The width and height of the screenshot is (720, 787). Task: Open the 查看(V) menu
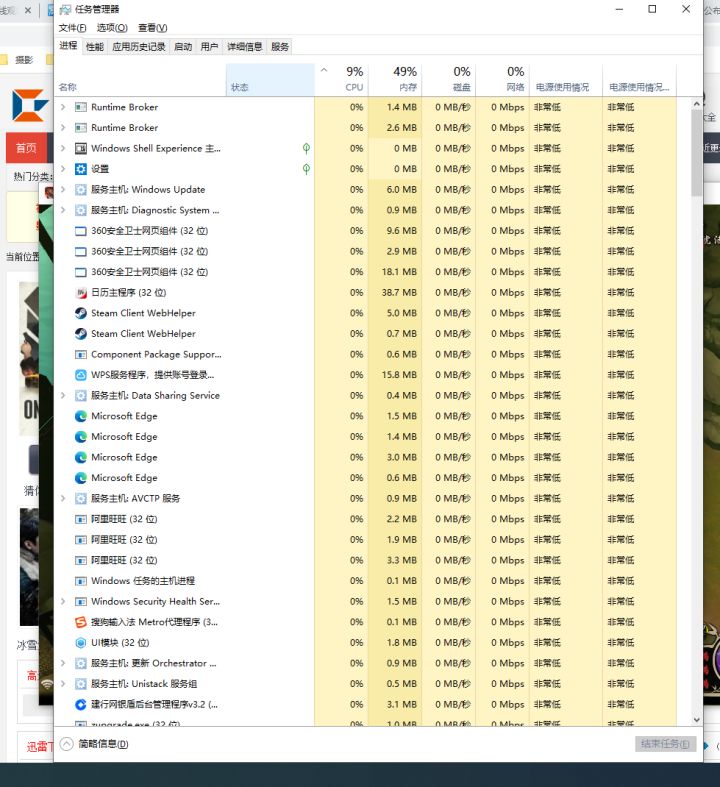point(153,28)
